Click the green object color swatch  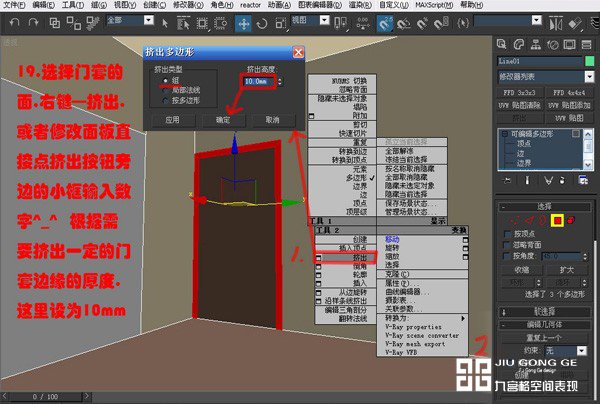[x=590, y=61]
